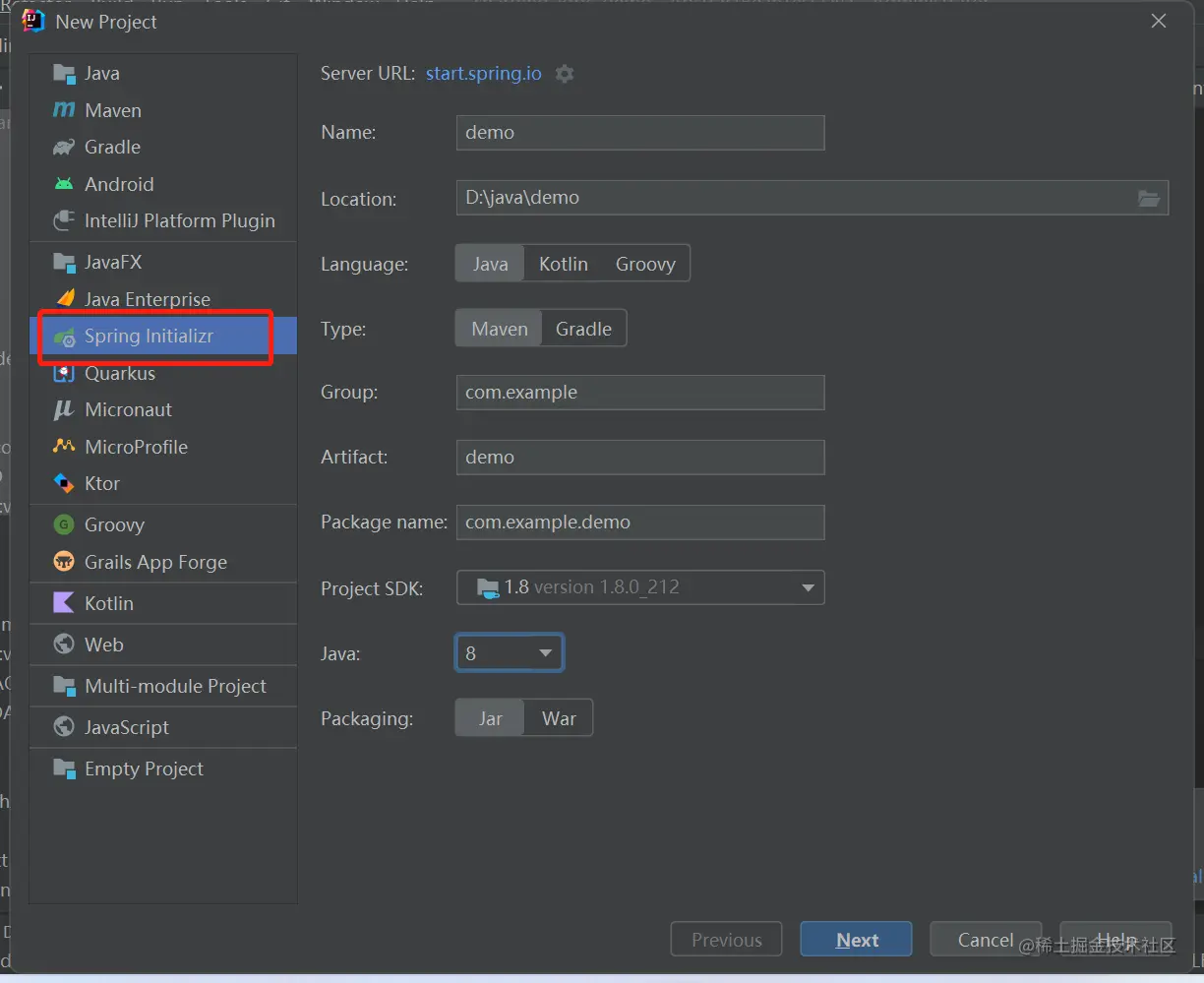Select Maven project type in sidebar
The height and width of the screenshot is (983, 1204).
(163, 110)
